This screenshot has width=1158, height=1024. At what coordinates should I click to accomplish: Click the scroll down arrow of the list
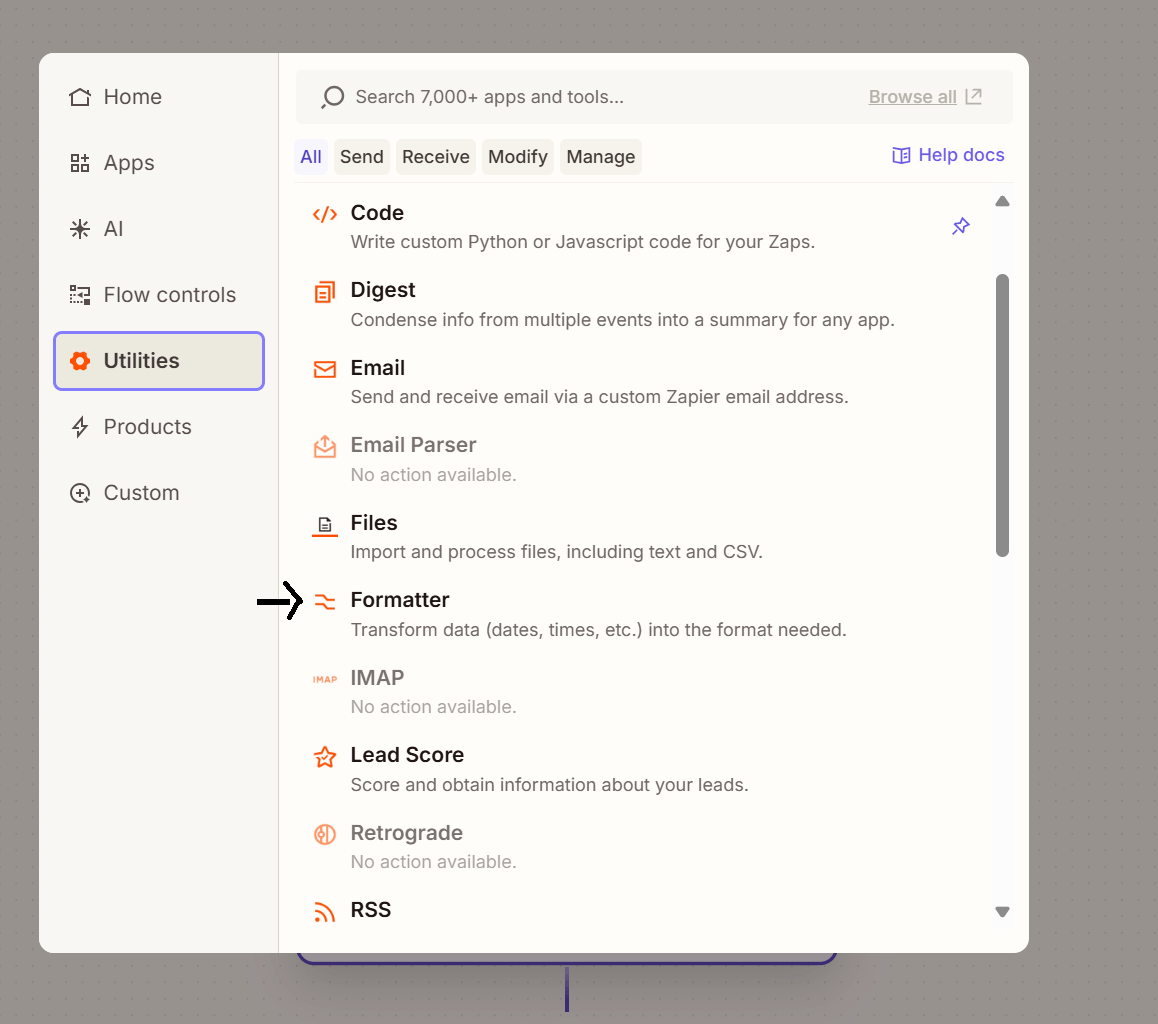(x=1002, y=912)
